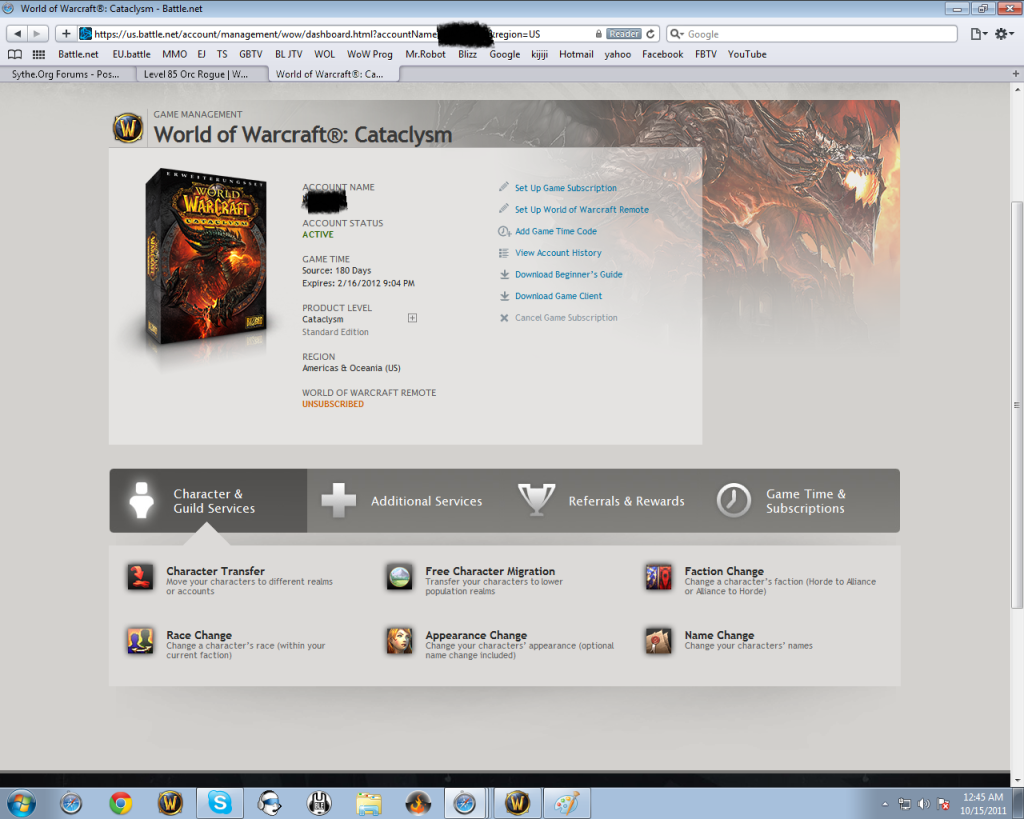Viewport: 1024px width, 819px height.
Task: Click the clock icon beside Add Game Time Code
Action: click(x=504, y=231)
